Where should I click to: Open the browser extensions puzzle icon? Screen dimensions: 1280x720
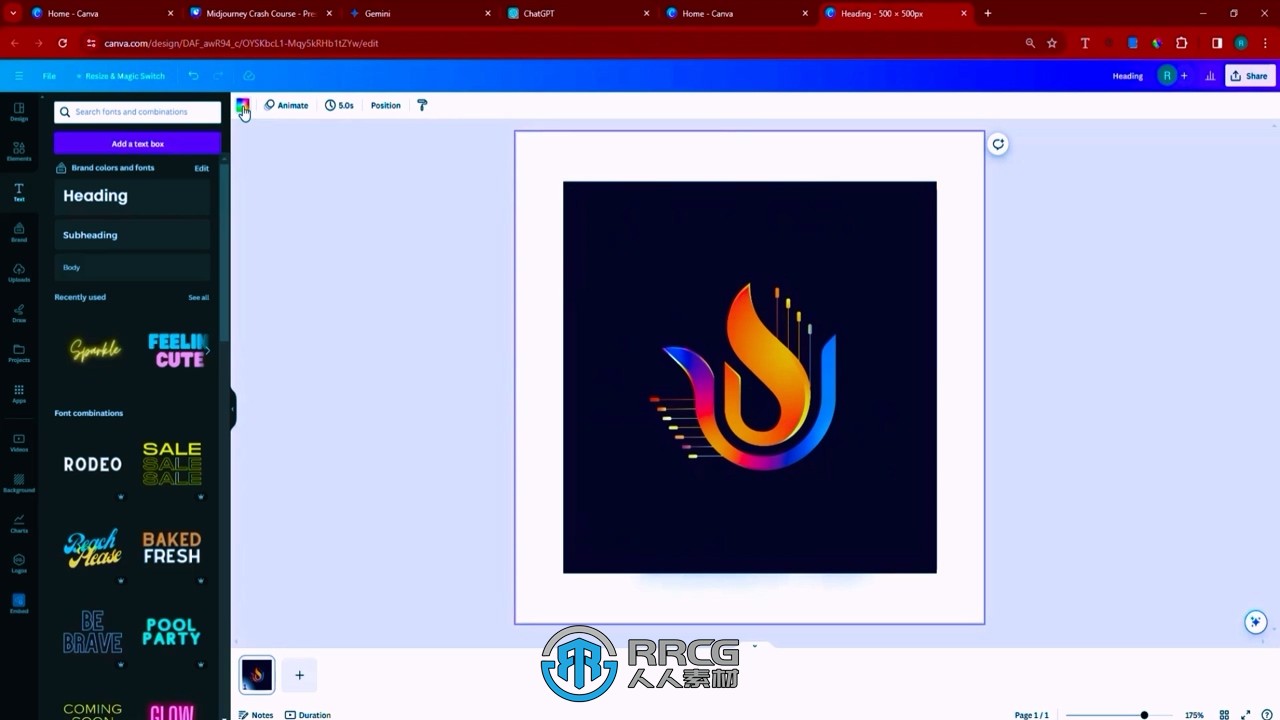(x=1181, y=43)
